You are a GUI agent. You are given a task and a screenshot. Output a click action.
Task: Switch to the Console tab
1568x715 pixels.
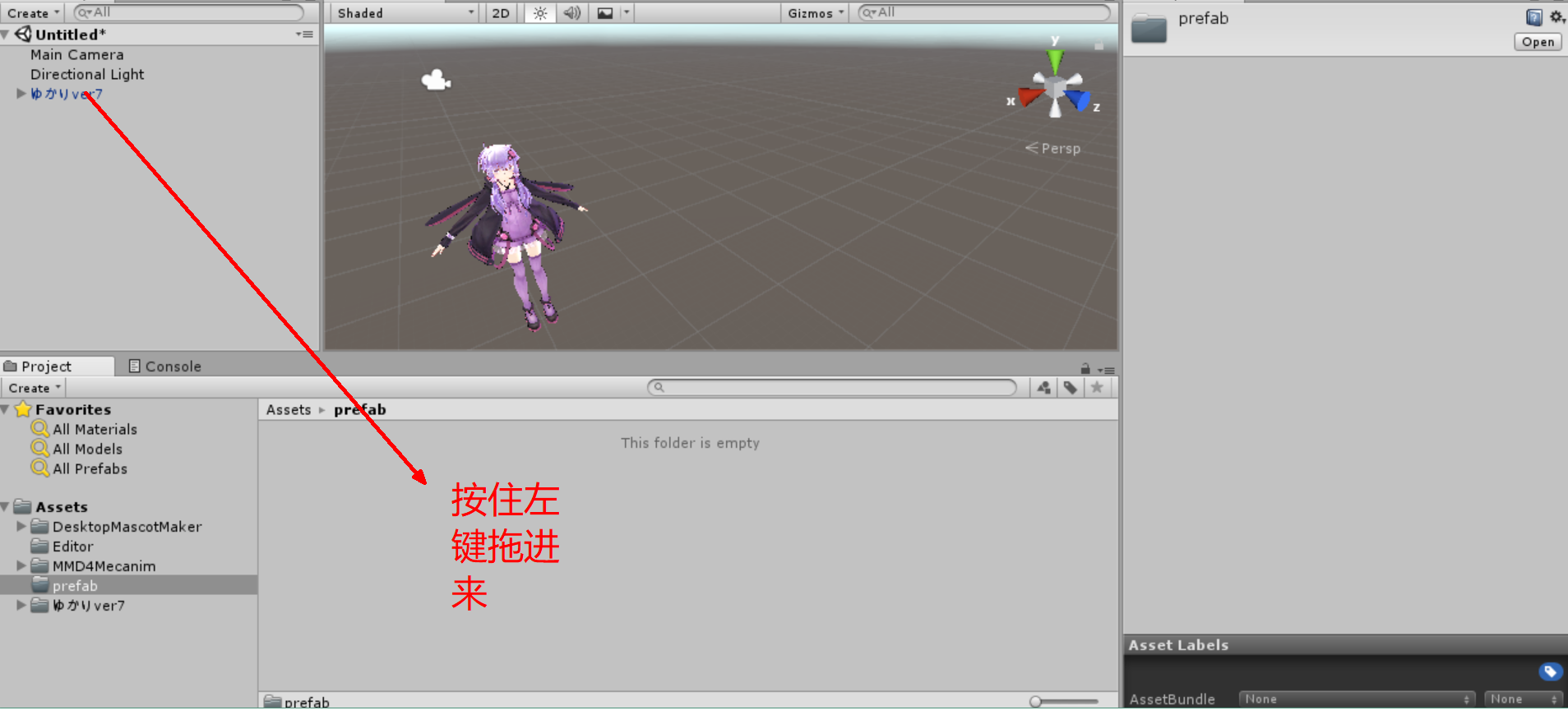[165, 367]
